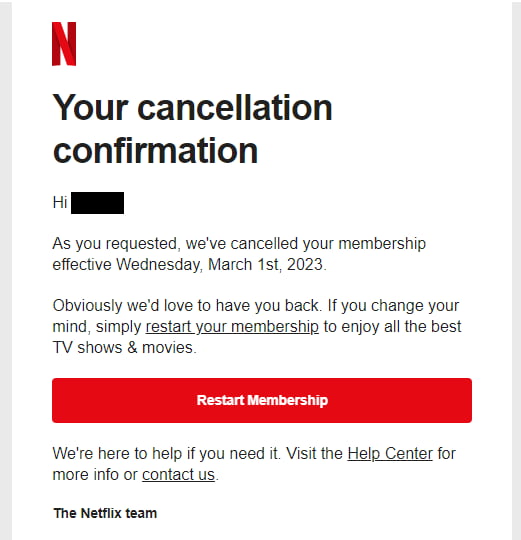Click the "As you requested" sentence
Image resolution: width=521 pixels, height=540 pixels.
[116, 244]
